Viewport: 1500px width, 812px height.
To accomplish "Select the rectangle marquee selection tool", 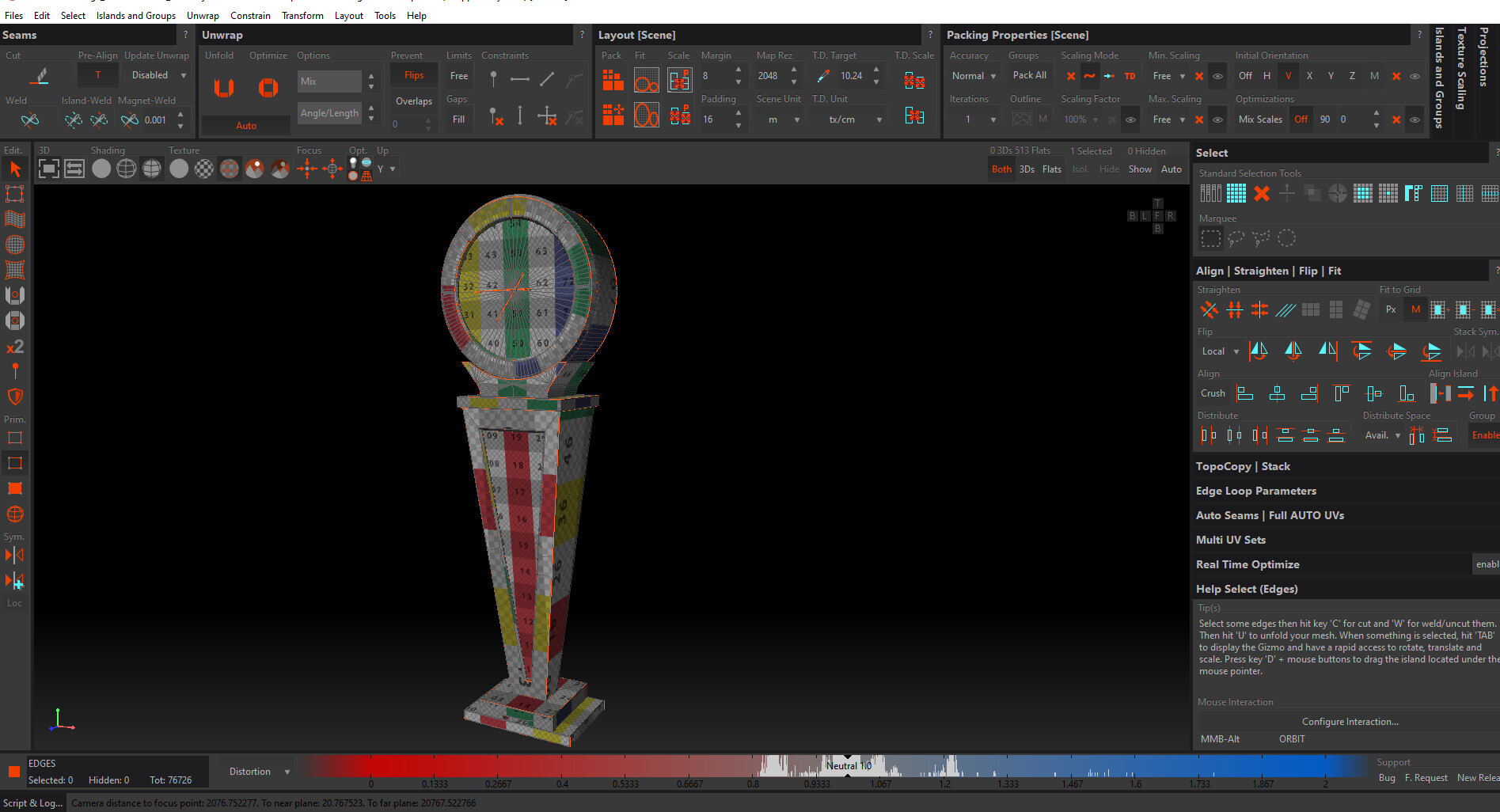I will (x=1210, y=238).
